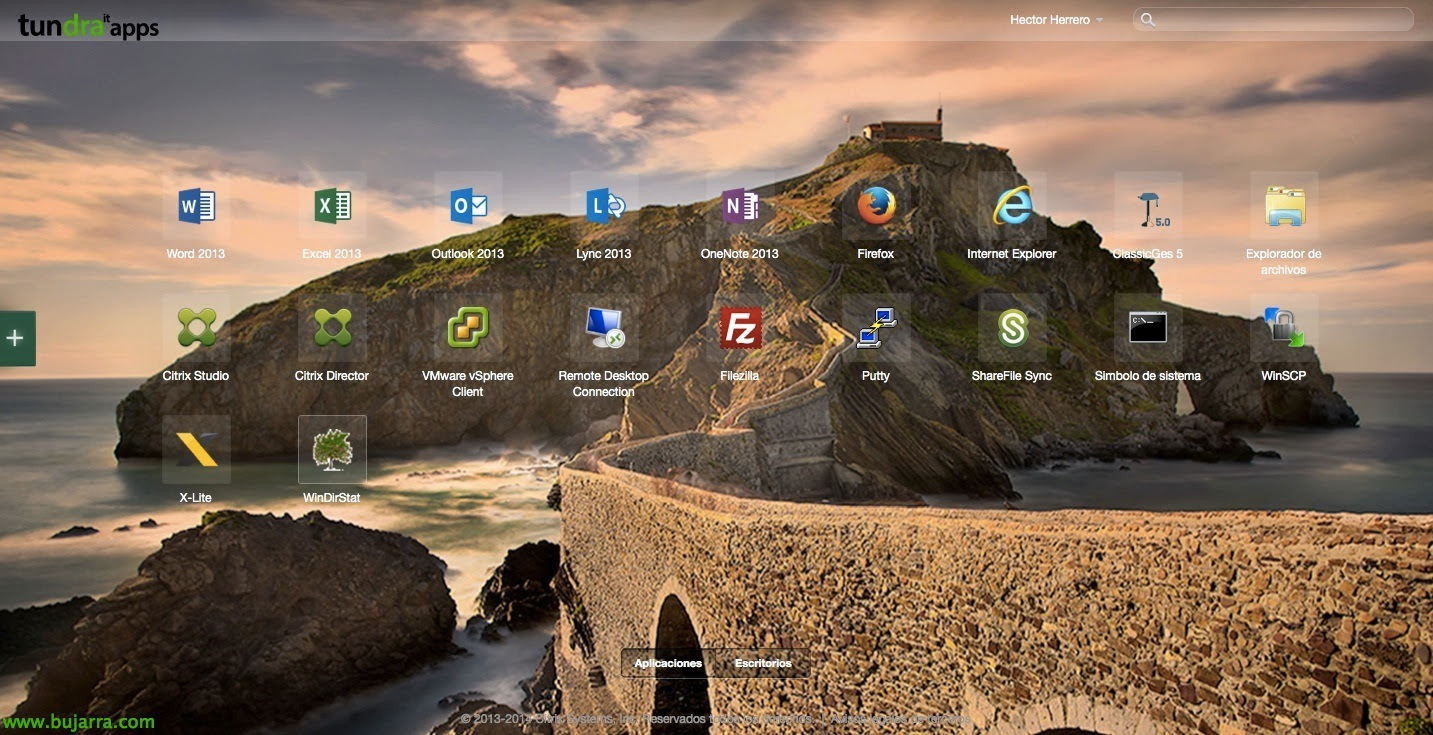Launch Word 2013 application icon

196,206
